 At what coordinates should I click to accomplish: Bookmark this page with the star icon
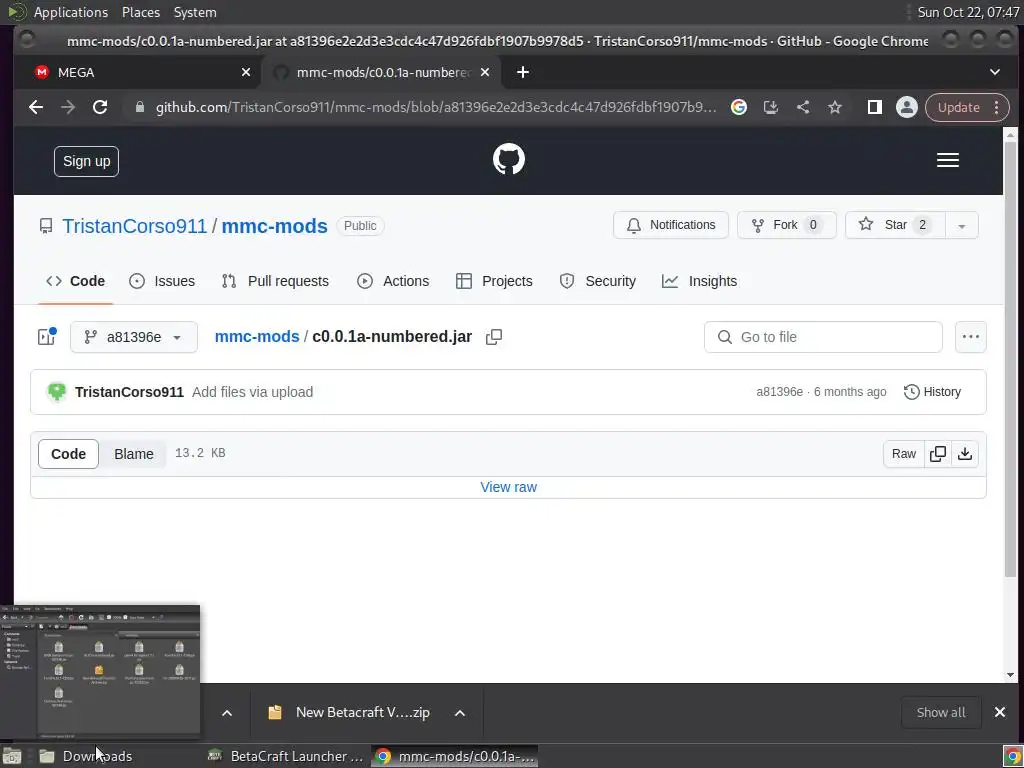(835, 107)
